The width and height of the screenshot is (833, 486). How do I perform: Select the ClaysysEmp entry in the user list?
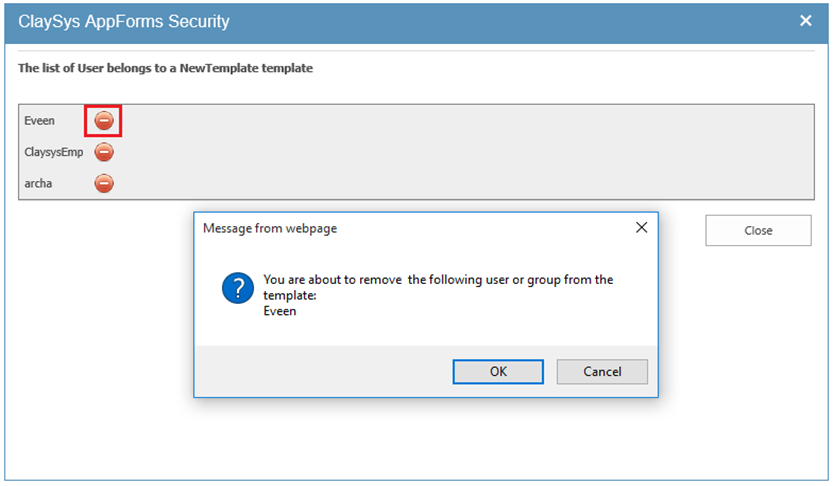point(53,152)
